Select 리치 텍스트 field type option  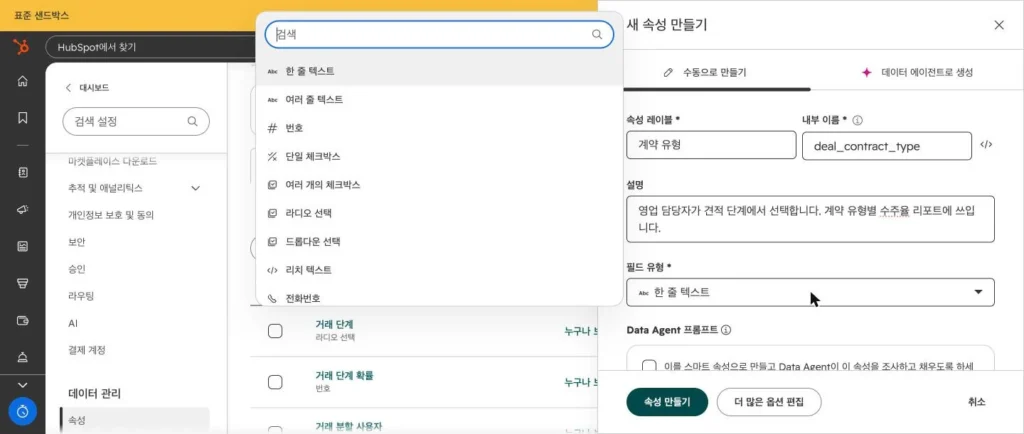439,270
